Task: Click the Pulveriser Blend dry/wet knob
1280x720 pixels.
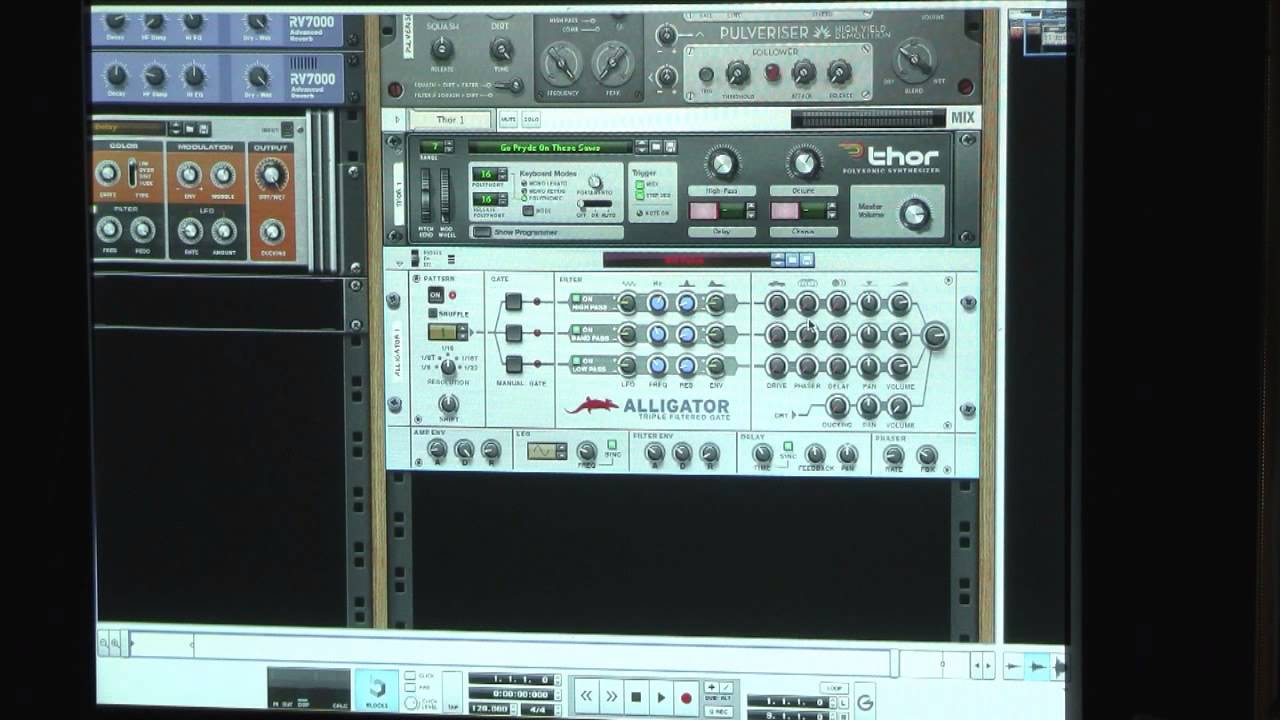Action: click(x=915, y=60)
